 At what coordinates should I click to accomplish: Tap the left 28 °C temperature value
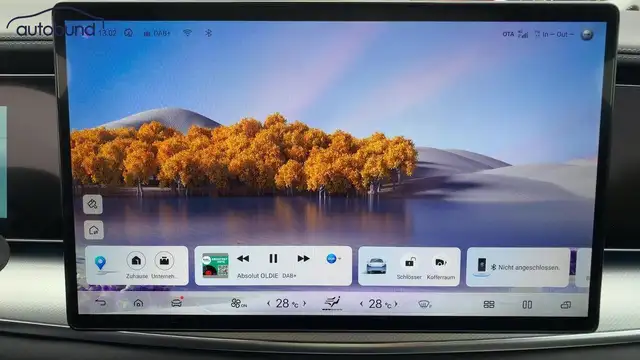[287, 303]
